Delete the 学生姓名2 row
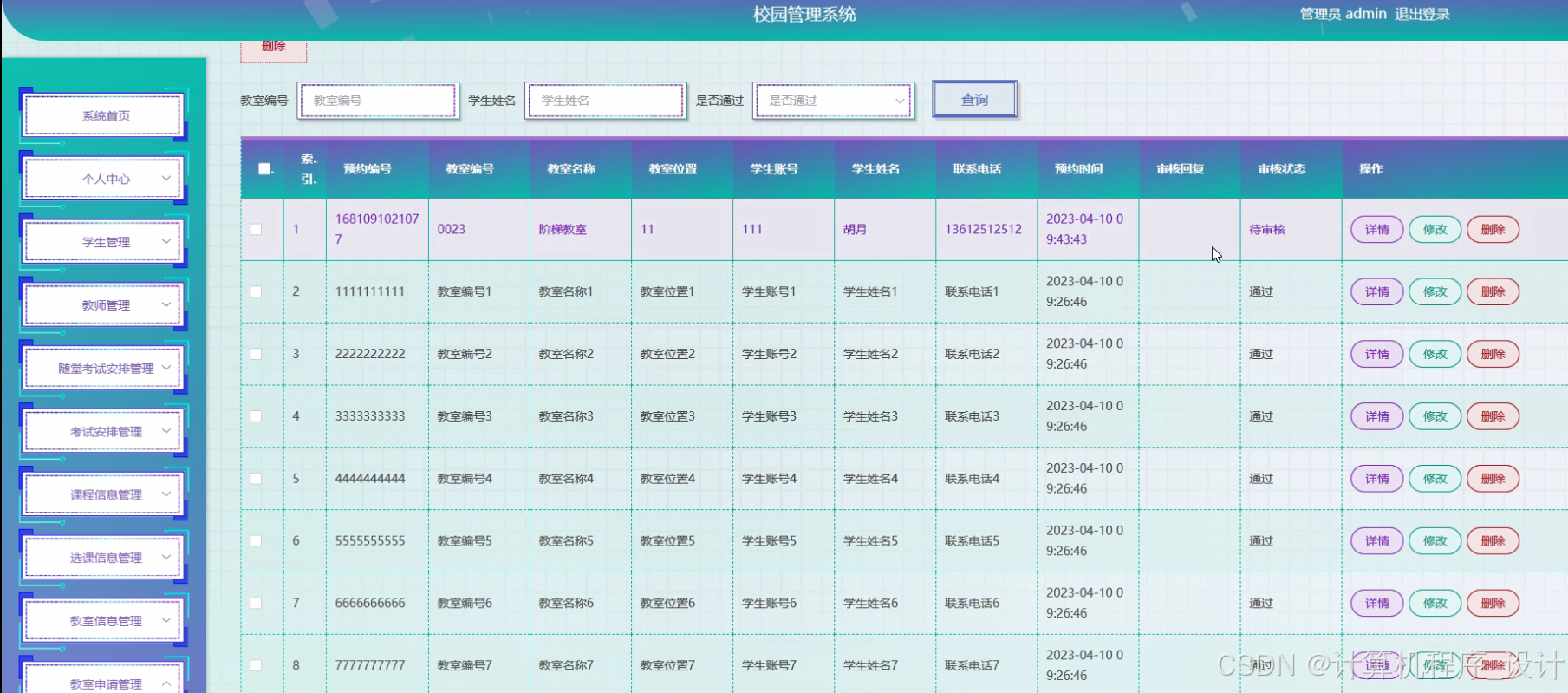Image resolution: width=1568 pixels, height=693 pixels. click(1493, 354)
